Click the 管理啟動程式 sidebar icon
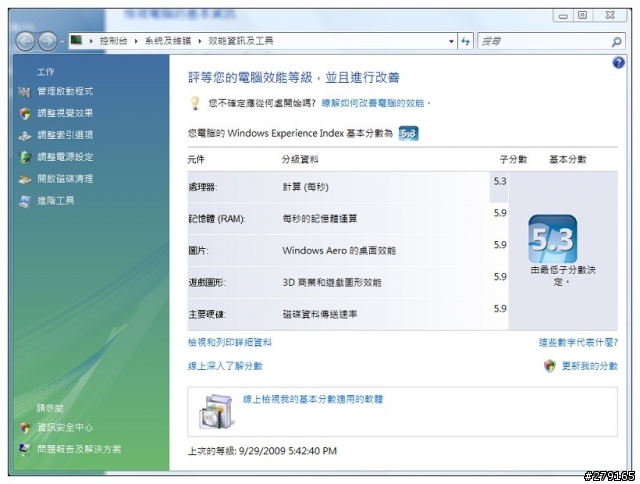This screenshot has width=640, height=484. tap(24, 91)
